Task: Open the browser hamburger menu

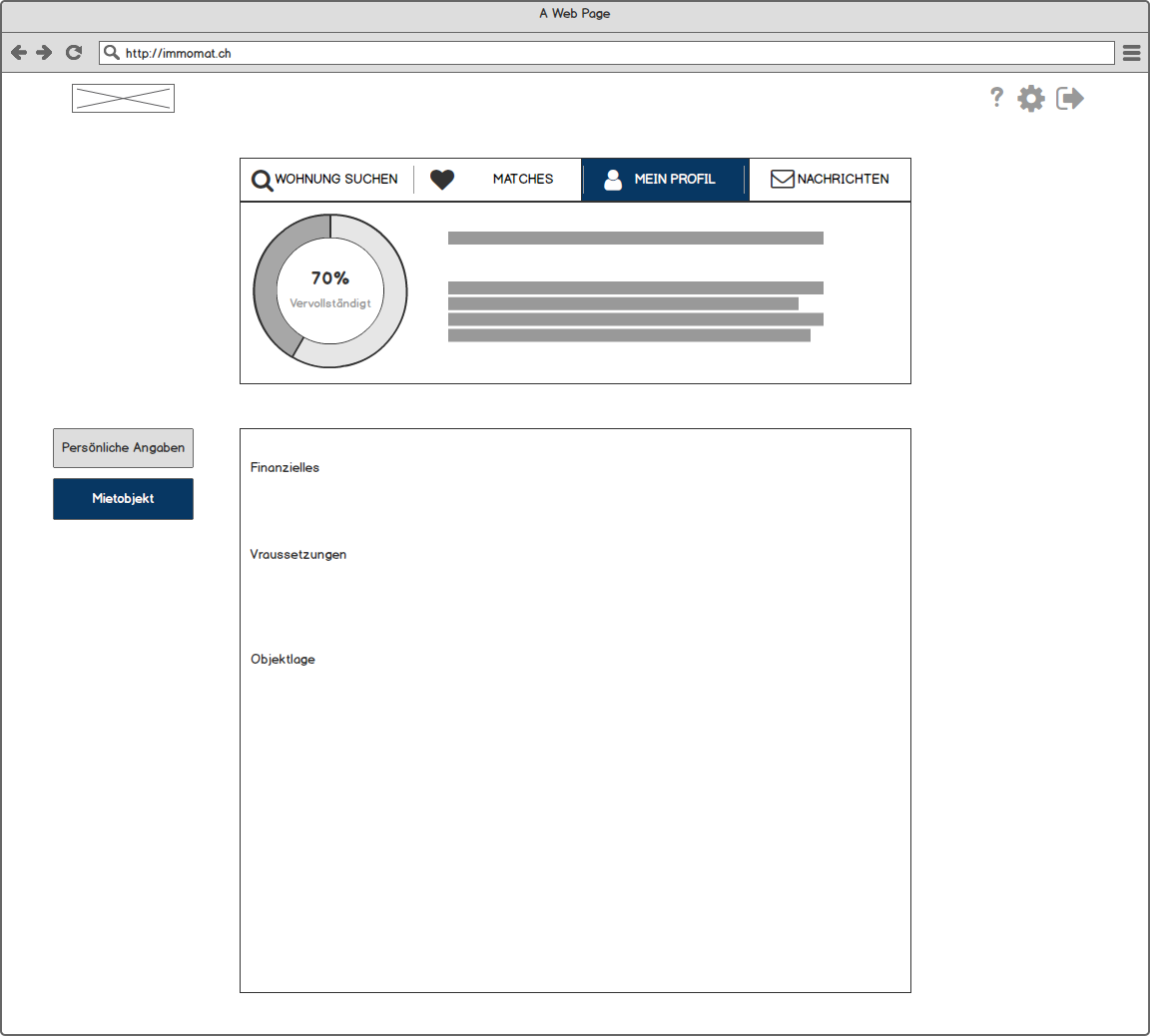Action: pyautogui.click(x=1131, y=53)
